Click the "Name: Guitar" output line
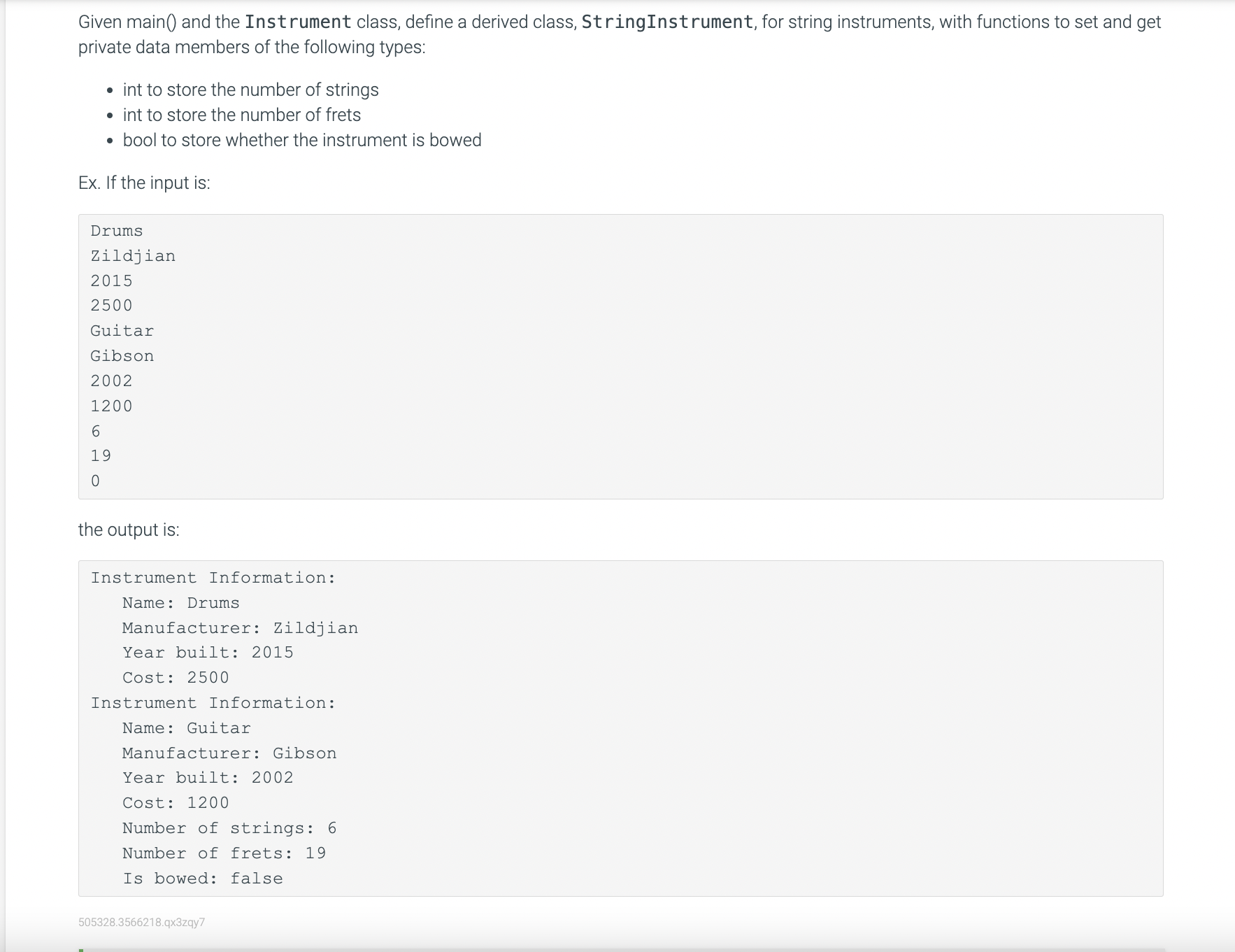The image size is (1235, 952). (x=186, y=728)
